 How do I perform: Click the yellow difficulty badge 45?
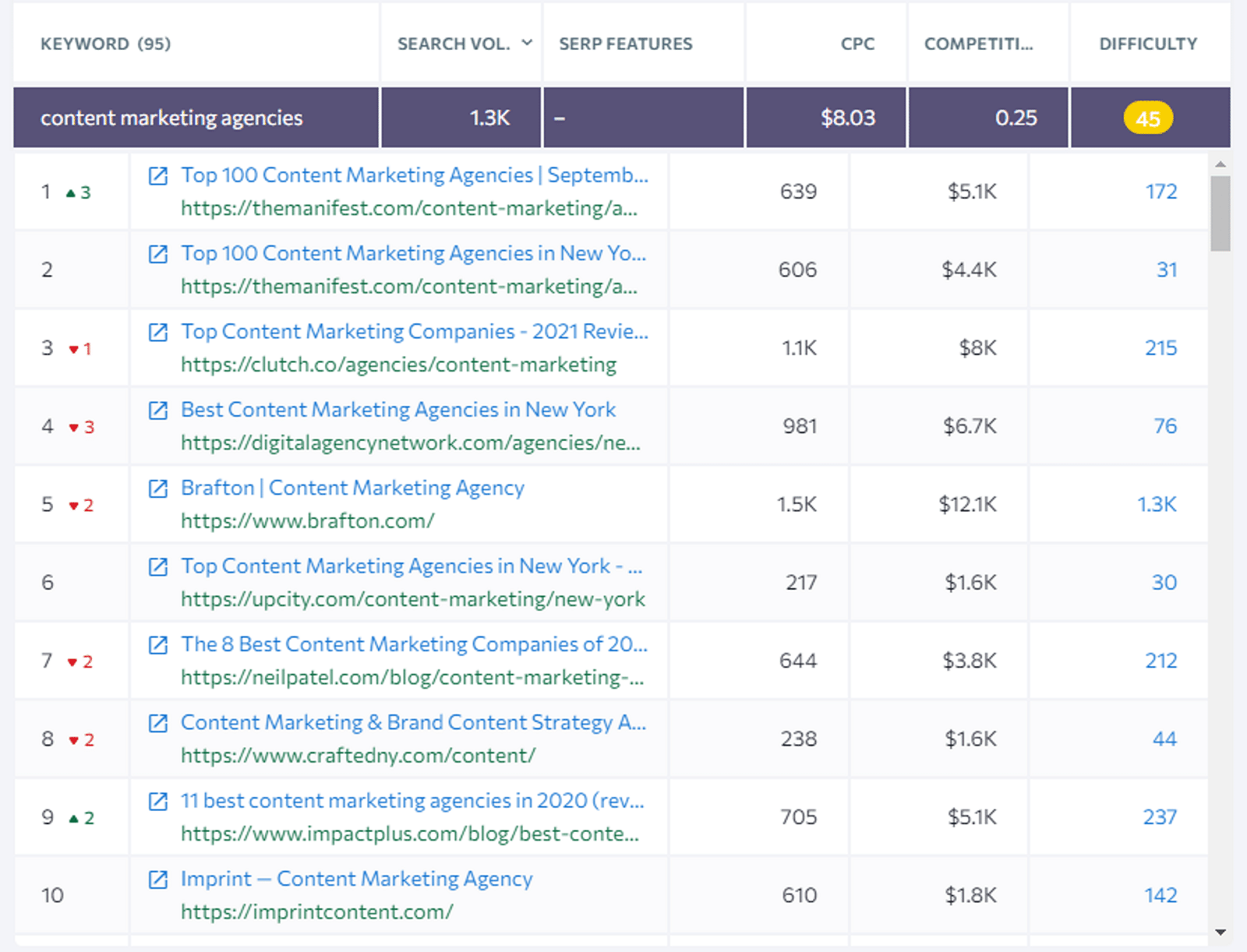pyautogui.click(x=1148, y=118)
